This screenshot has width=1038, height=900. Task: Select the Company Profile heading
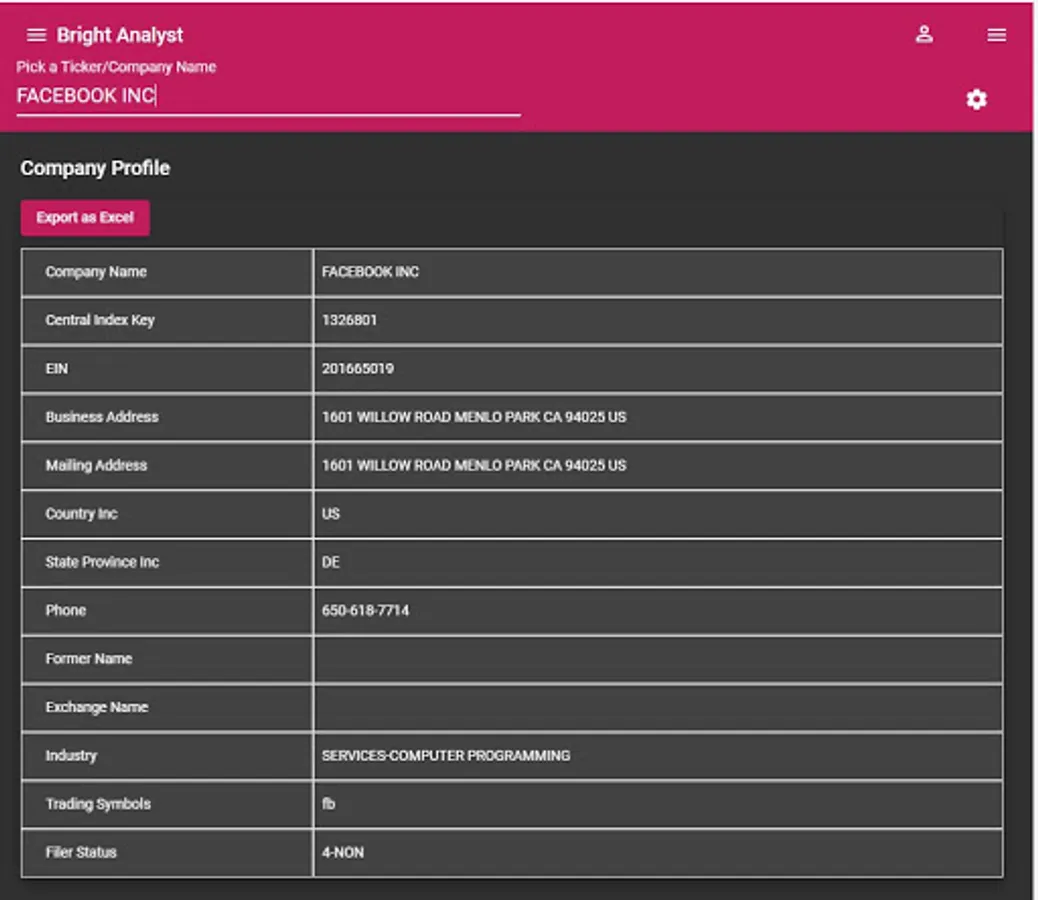tap(95, 168)
